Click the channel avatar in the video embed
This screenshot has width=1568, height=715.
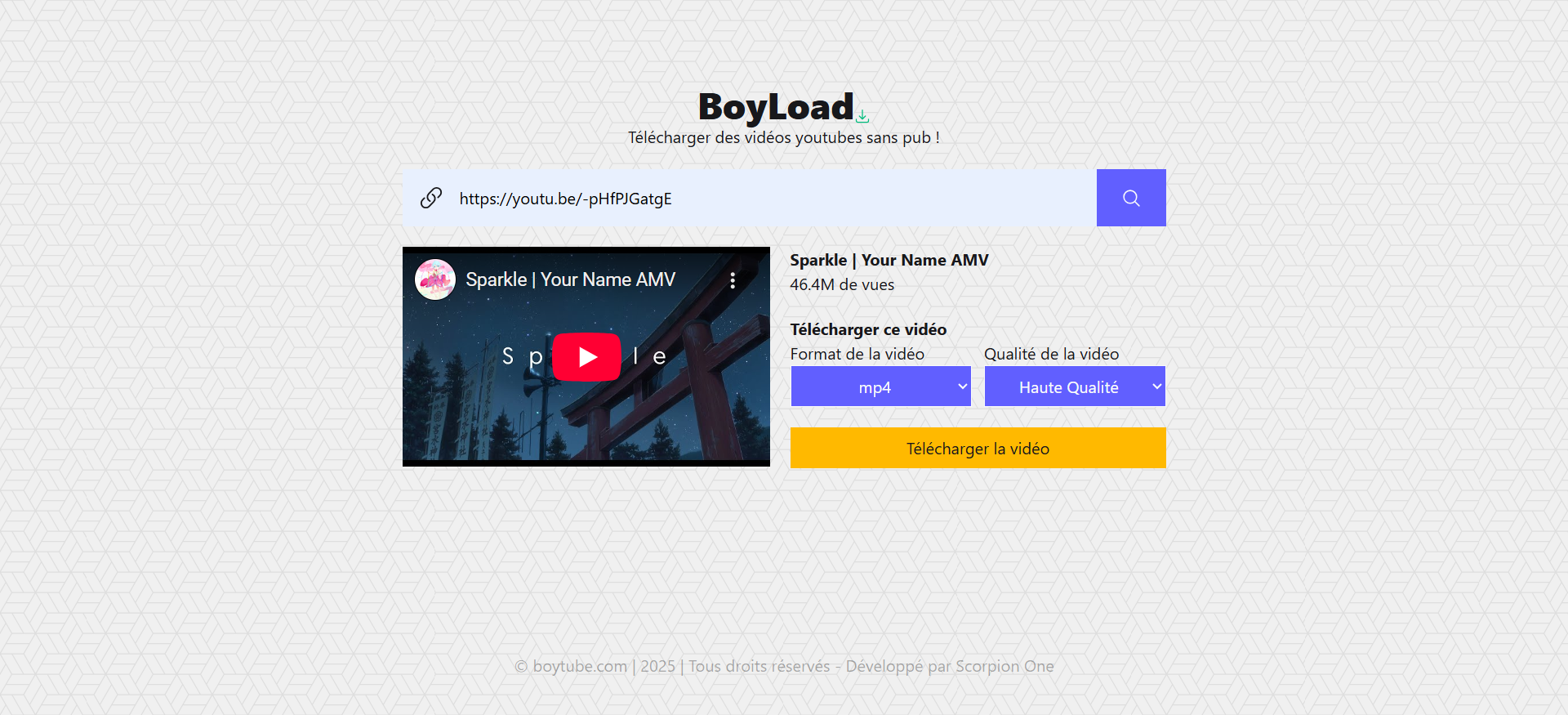coord(435,280)
